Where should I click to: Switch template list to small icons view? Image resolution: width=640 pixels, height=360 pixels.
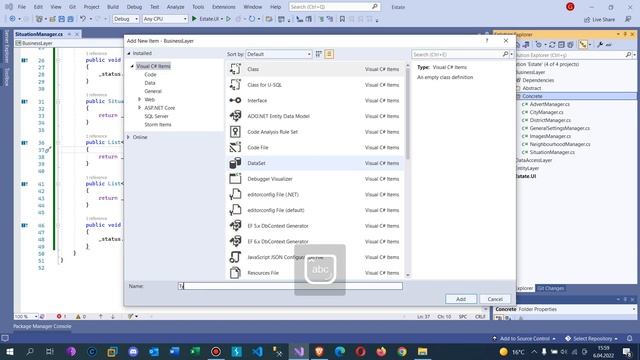pyautogui.click(x=319, y=54)
